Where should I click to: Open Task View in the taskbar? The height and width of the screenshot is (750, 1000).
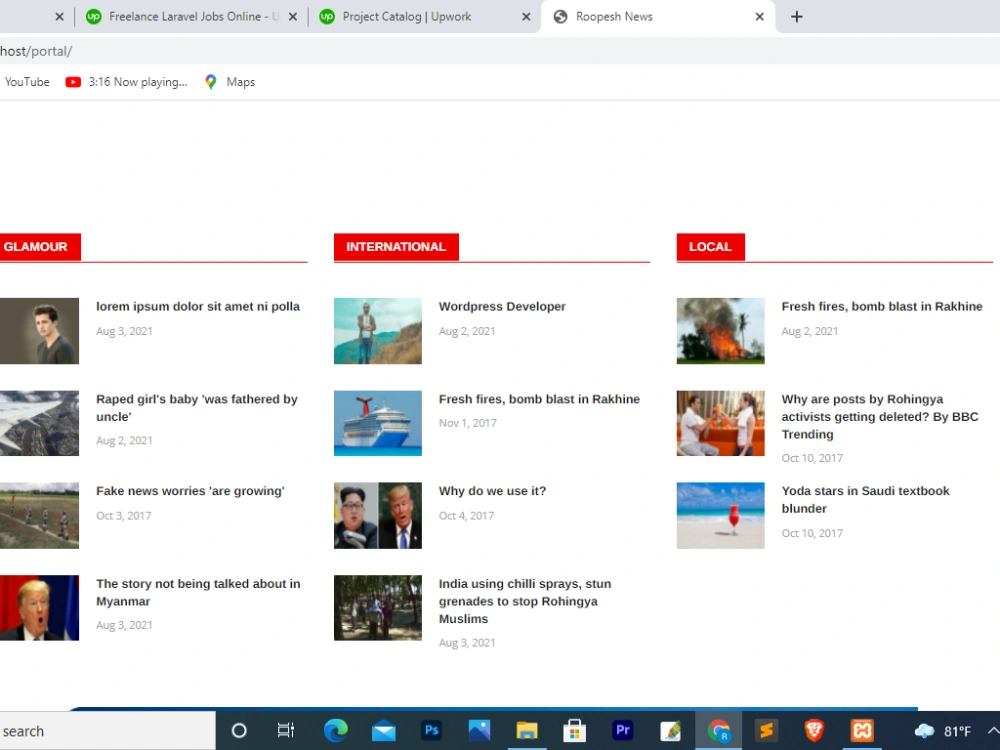[x=286, y=730]
